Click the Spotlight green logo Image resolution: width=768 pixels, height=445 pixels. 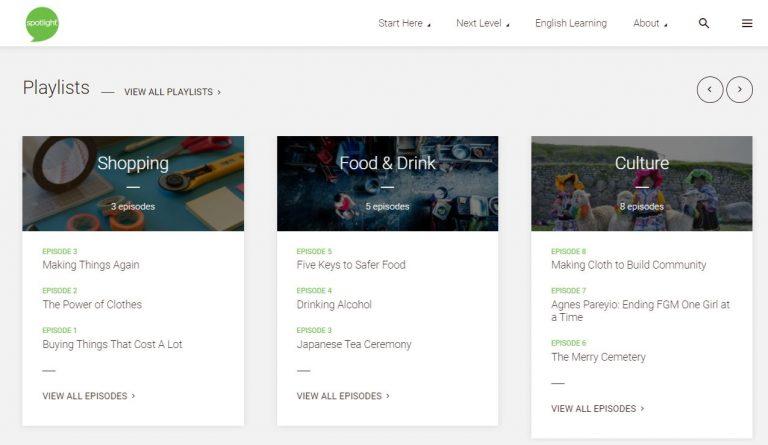click(42, 23)
